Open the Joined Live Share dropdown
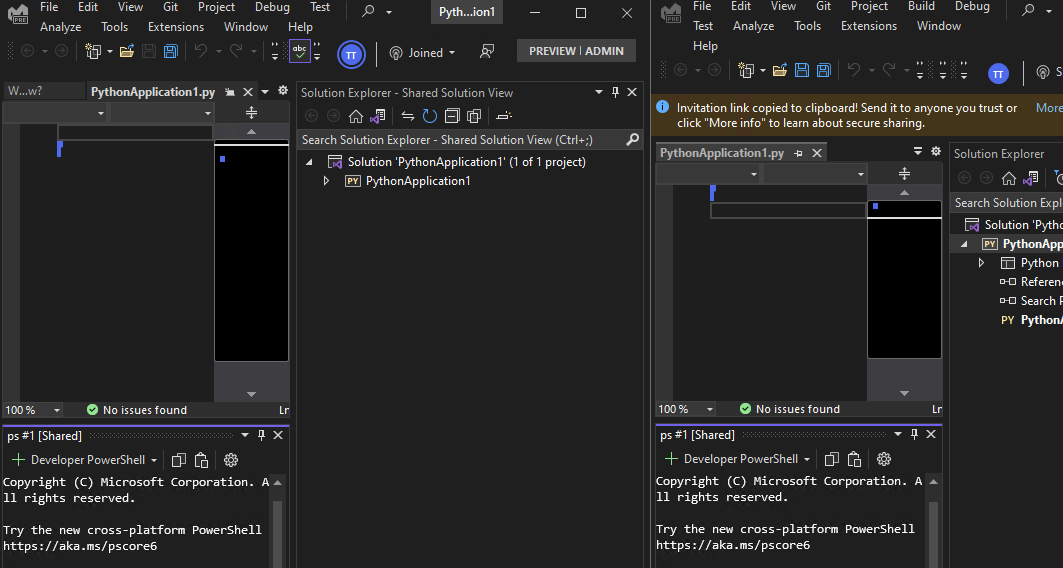This screenshot has width=1063, height=568. pos(452,53)
